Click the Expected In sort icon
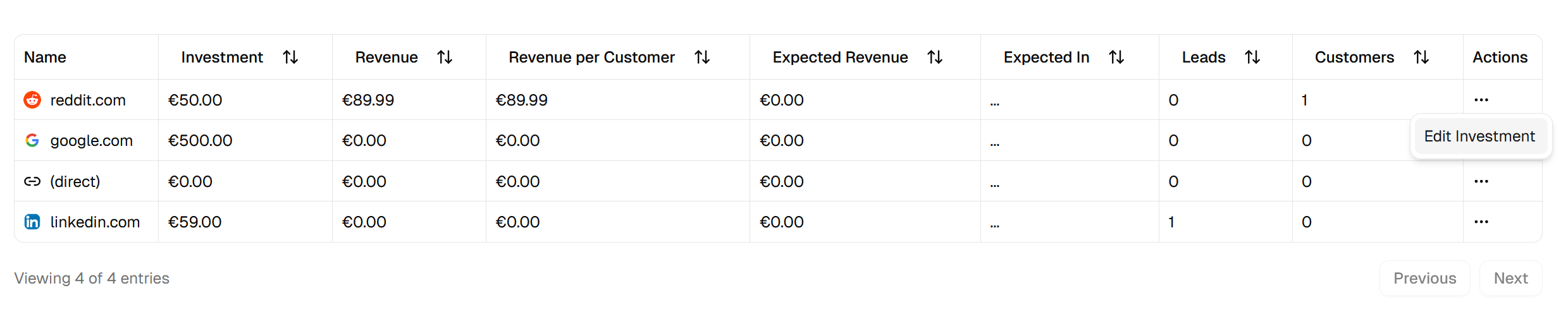 (x=1116, y=57)
